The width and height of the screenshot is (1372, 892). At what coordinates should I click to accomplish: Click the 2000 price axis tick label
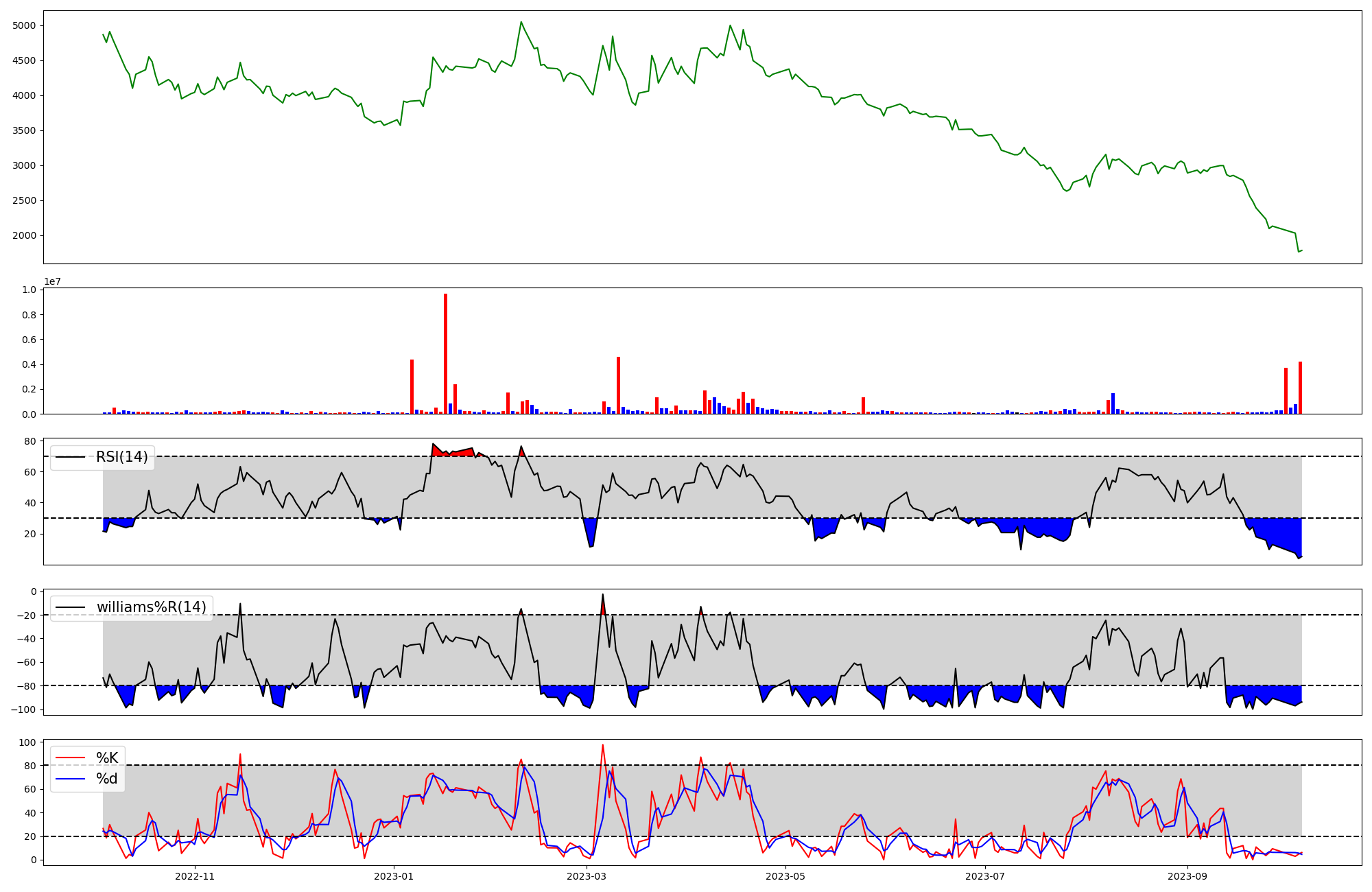(25, 236)
